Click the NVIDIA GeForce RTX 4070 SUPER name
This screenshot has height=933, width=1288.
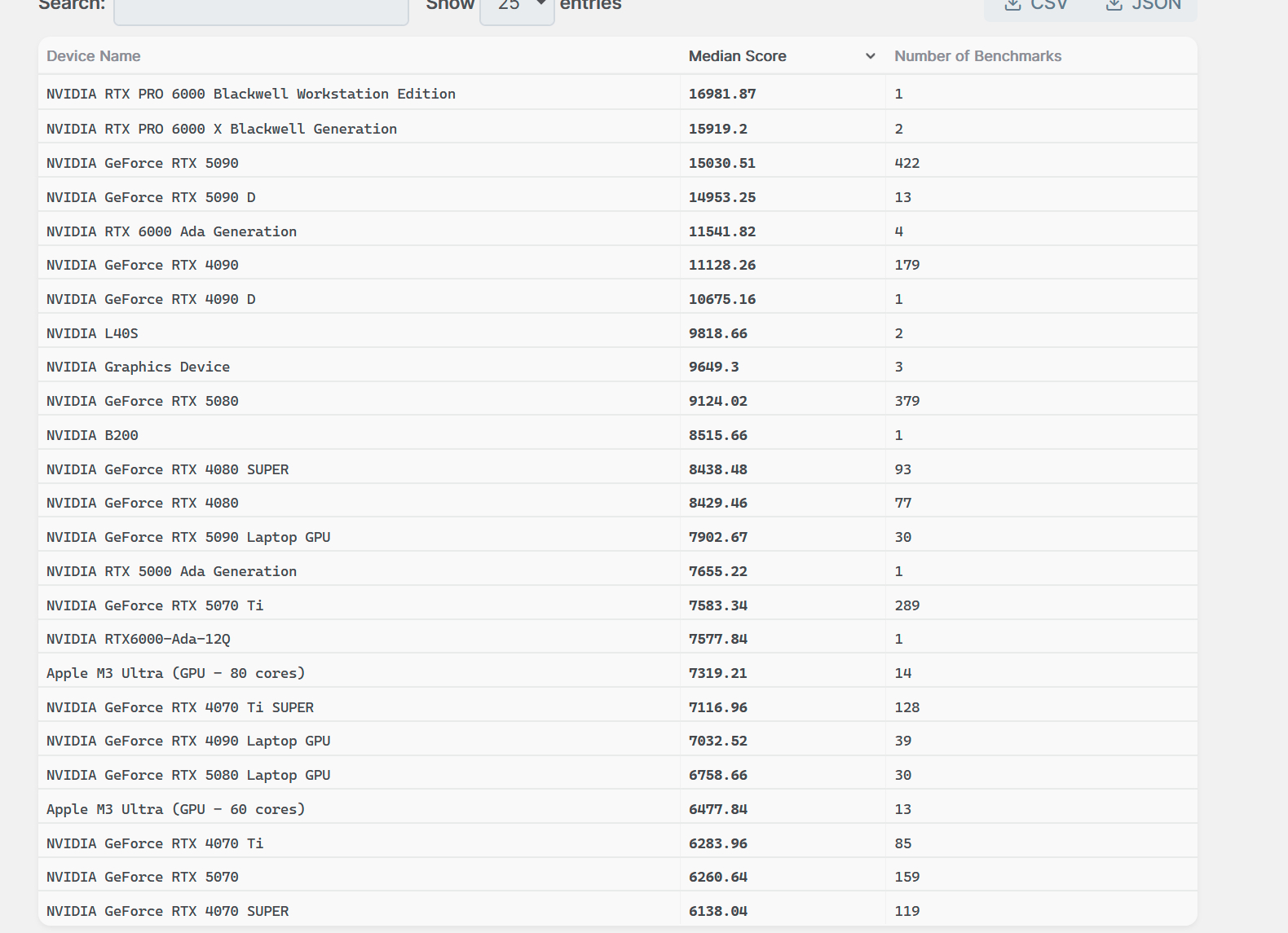pyautogui.click(x=168, y=911)
